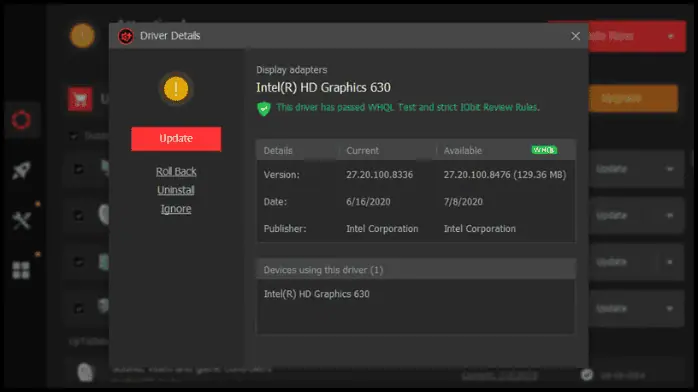
Task: Select the Intel(R) HD Graphics 630 device entry
Action: click(317, 294)
